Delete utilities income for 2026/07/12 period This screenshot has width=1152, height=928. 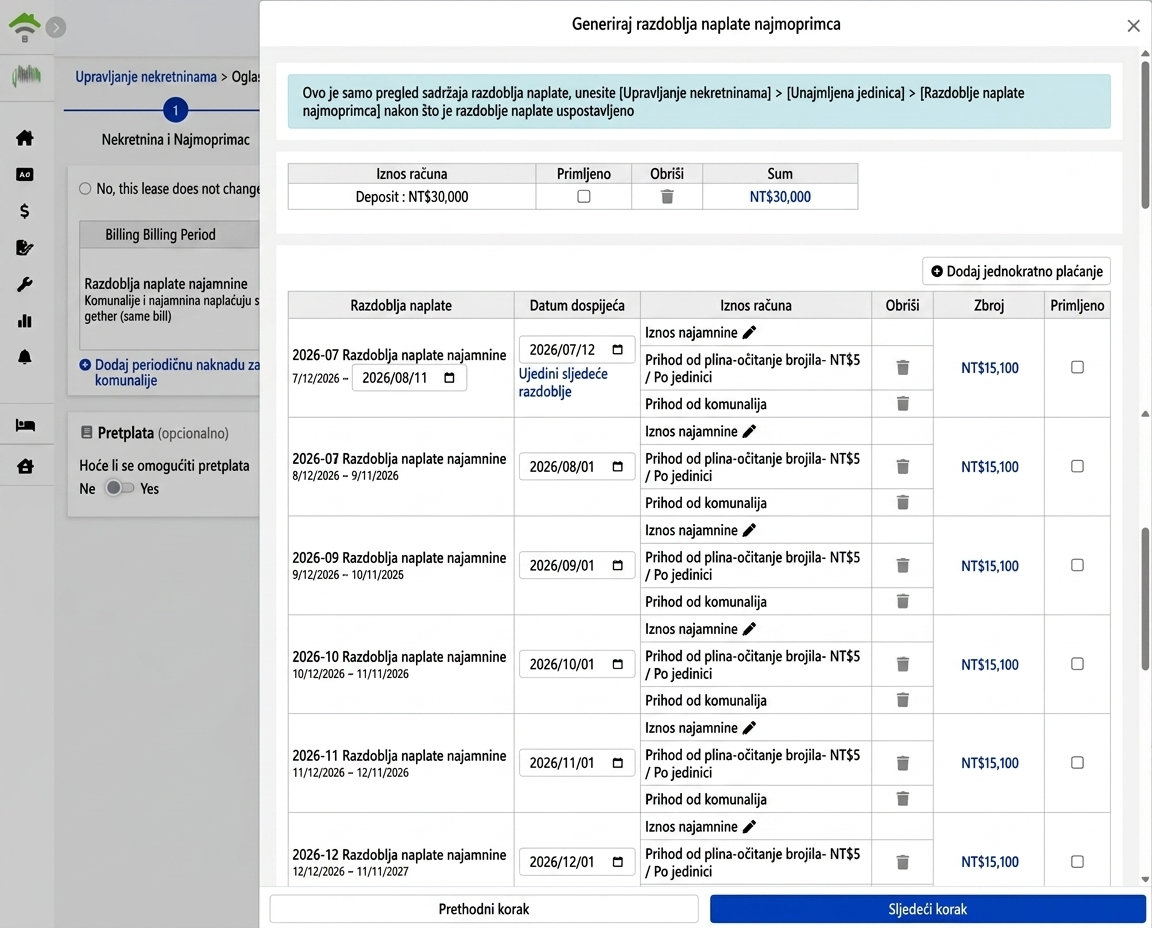903,403
